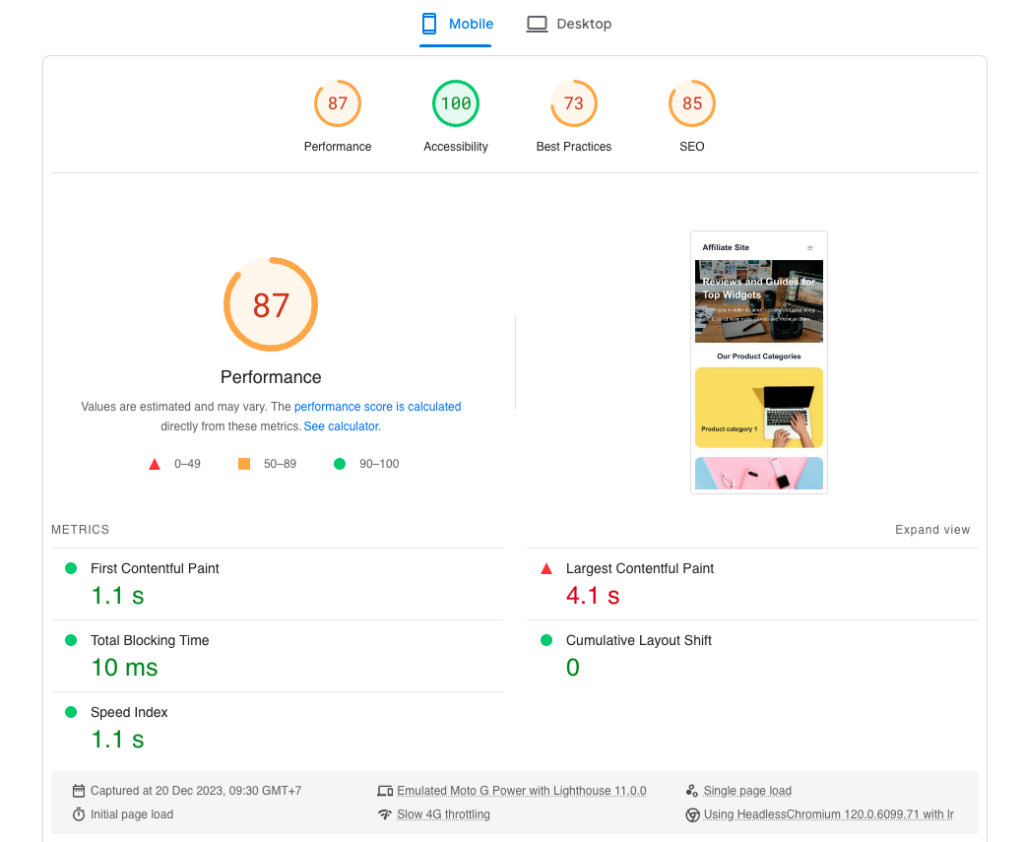Open the Slow 4G throttling link
Image resolution: width=1024 pixels, height=842 pixels.
(x=443, y=814)
